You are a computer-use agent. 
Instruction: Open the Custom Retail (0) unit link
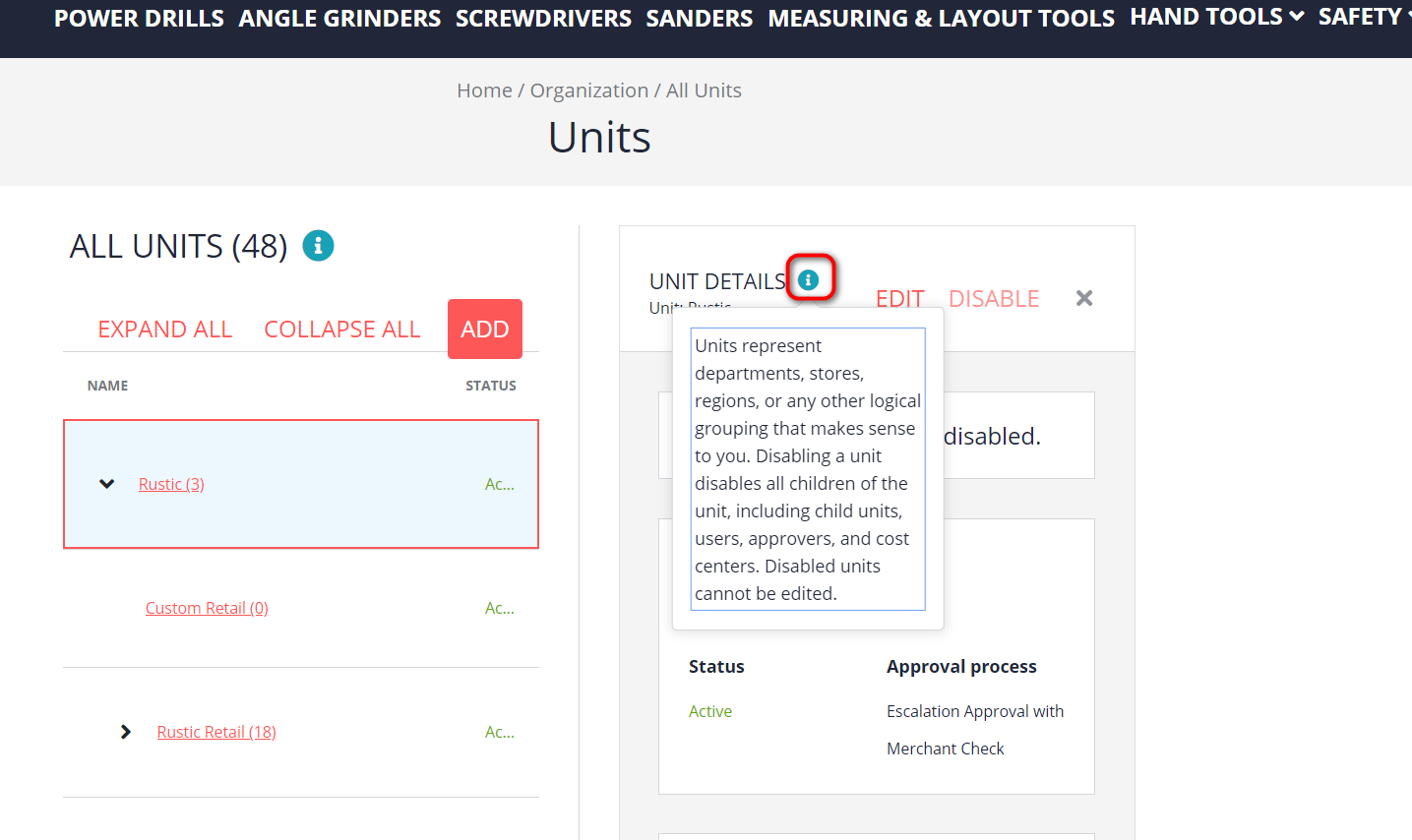(207, 608)
